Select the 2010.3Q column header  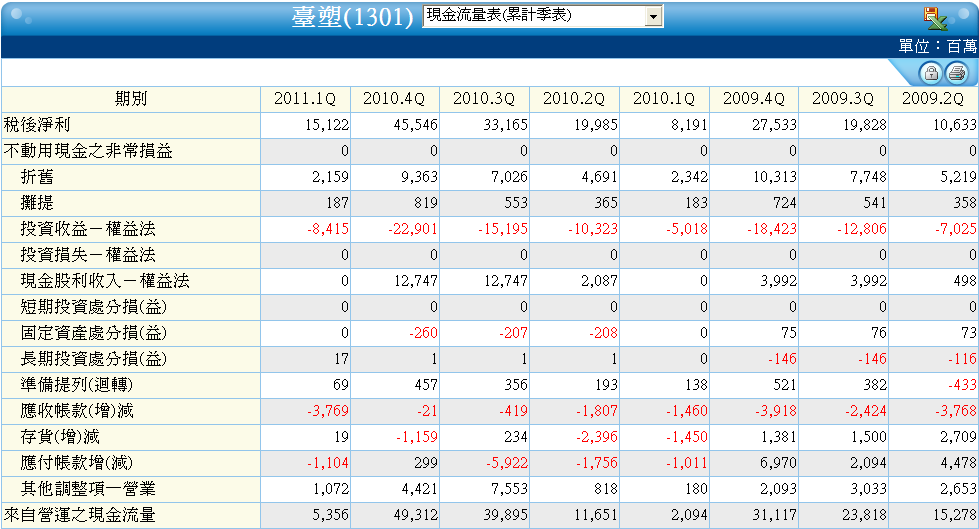click(x=485, y=99)
